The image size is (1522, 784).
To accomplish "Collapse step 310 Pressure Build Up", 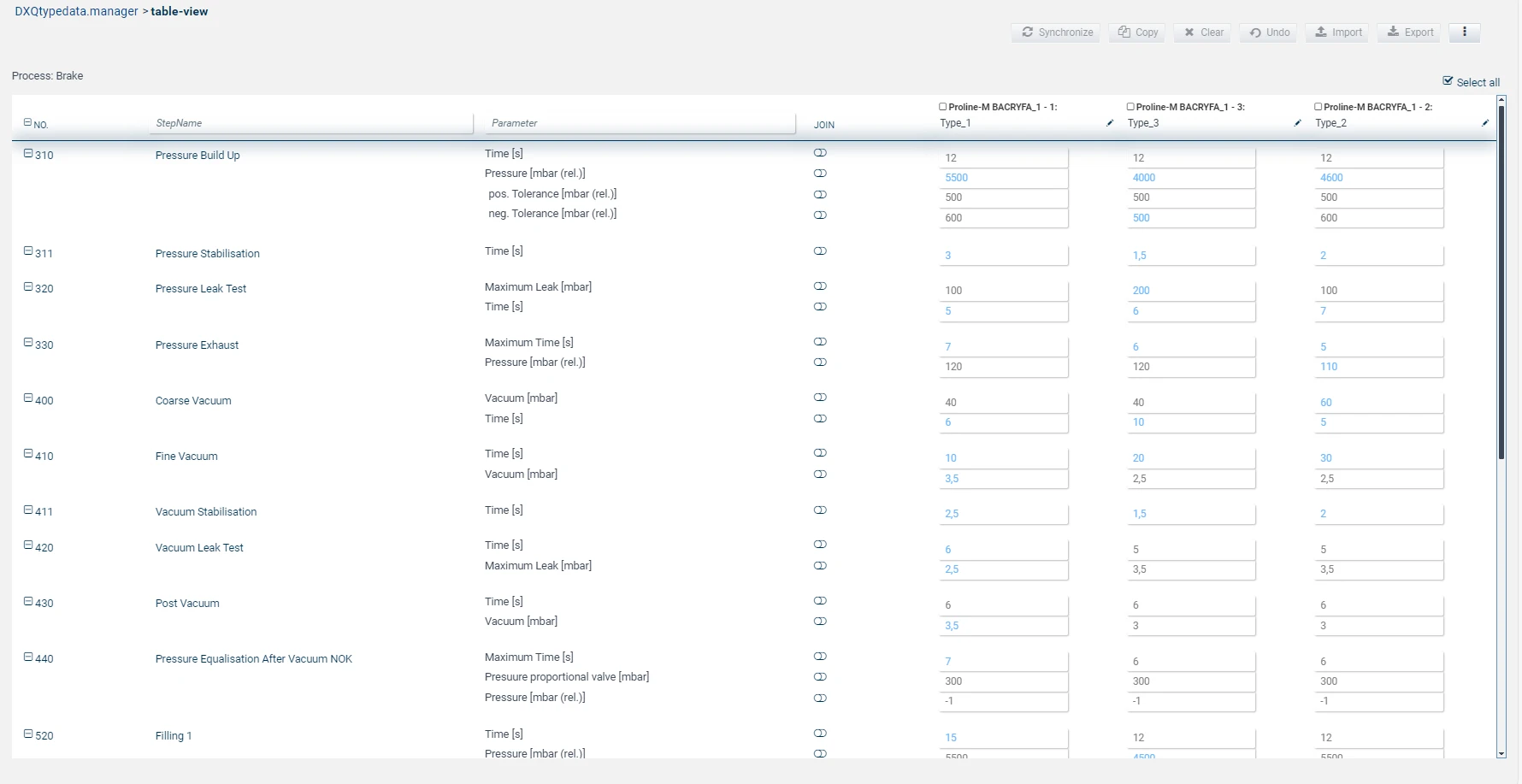I will 28,154.
